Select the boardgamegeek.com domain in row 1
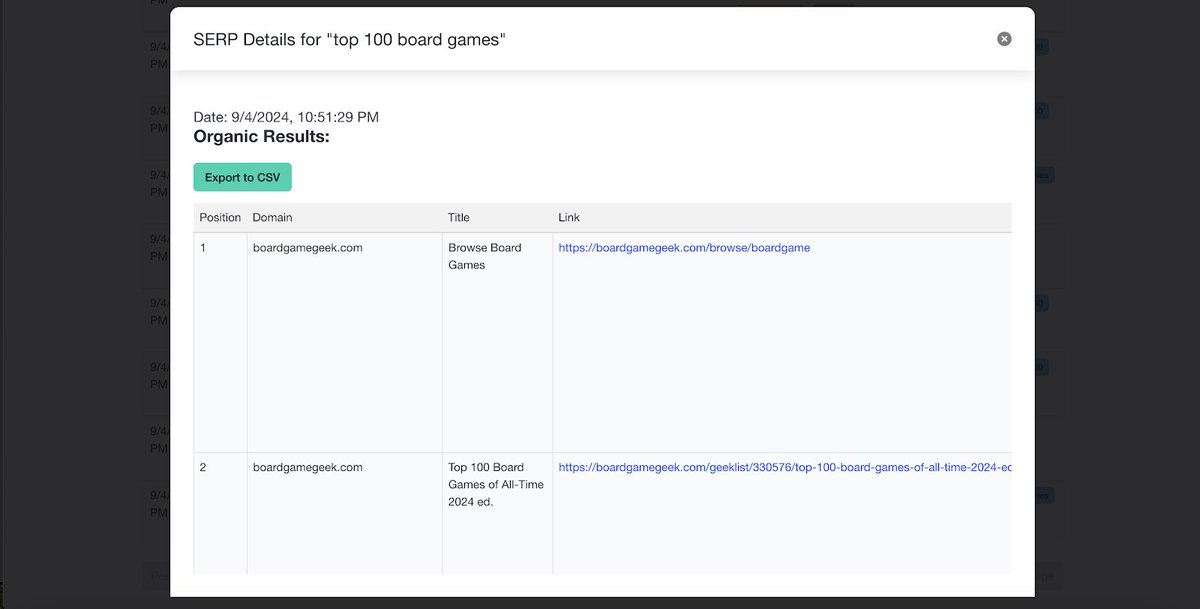Viewport: 1200px width, 609px height. [x=307, y=248]
